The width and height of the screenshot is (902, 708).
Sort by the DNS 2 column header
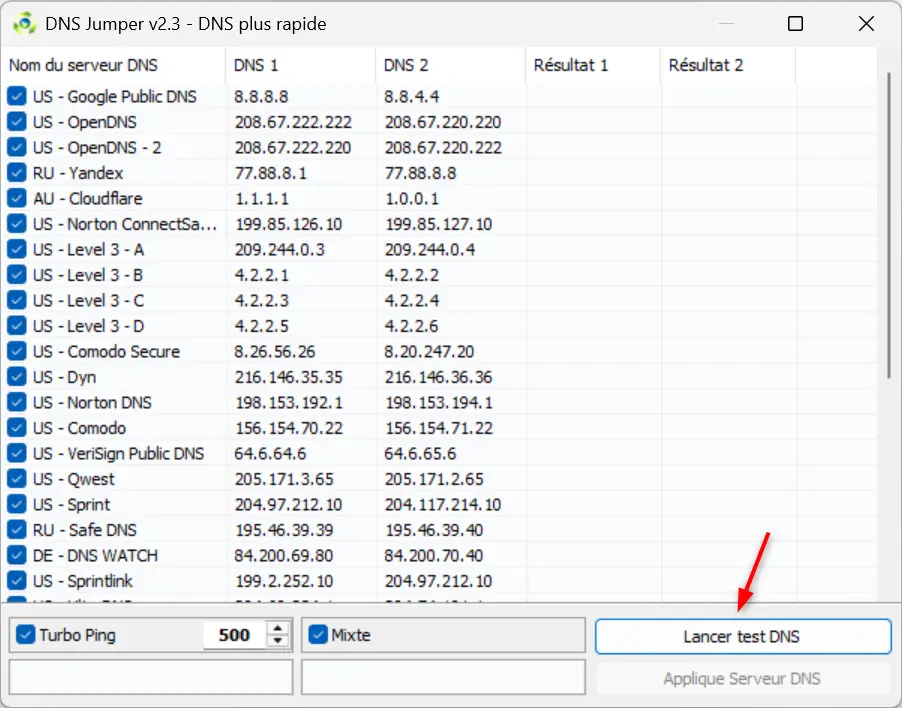[x=450, y=65]
